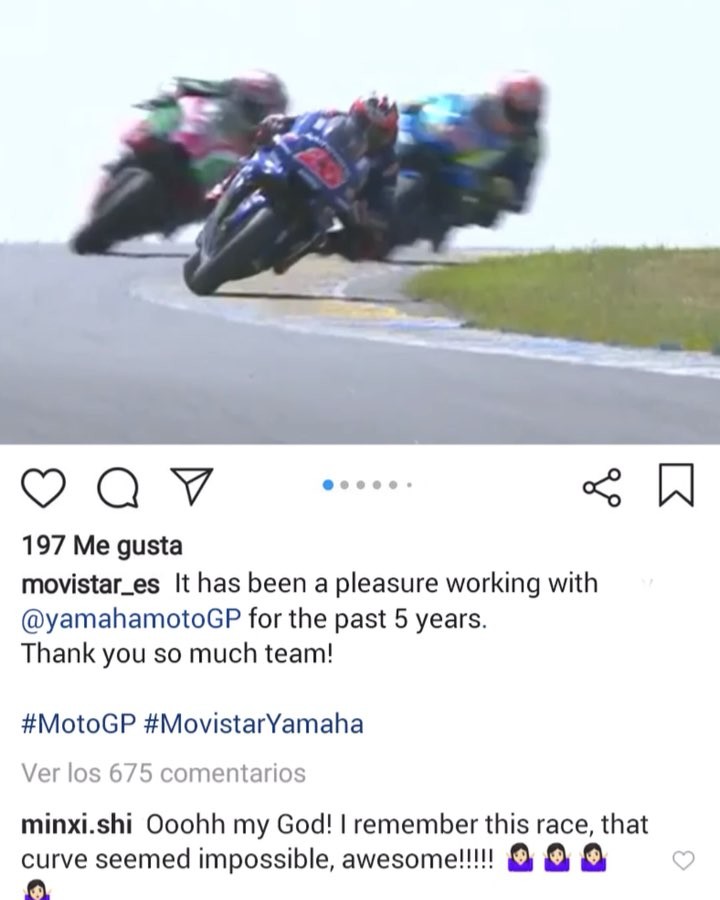Viewport: 720px width, 900px height.
Task: Send post via the paper plane icon
Action: [192, 486]
